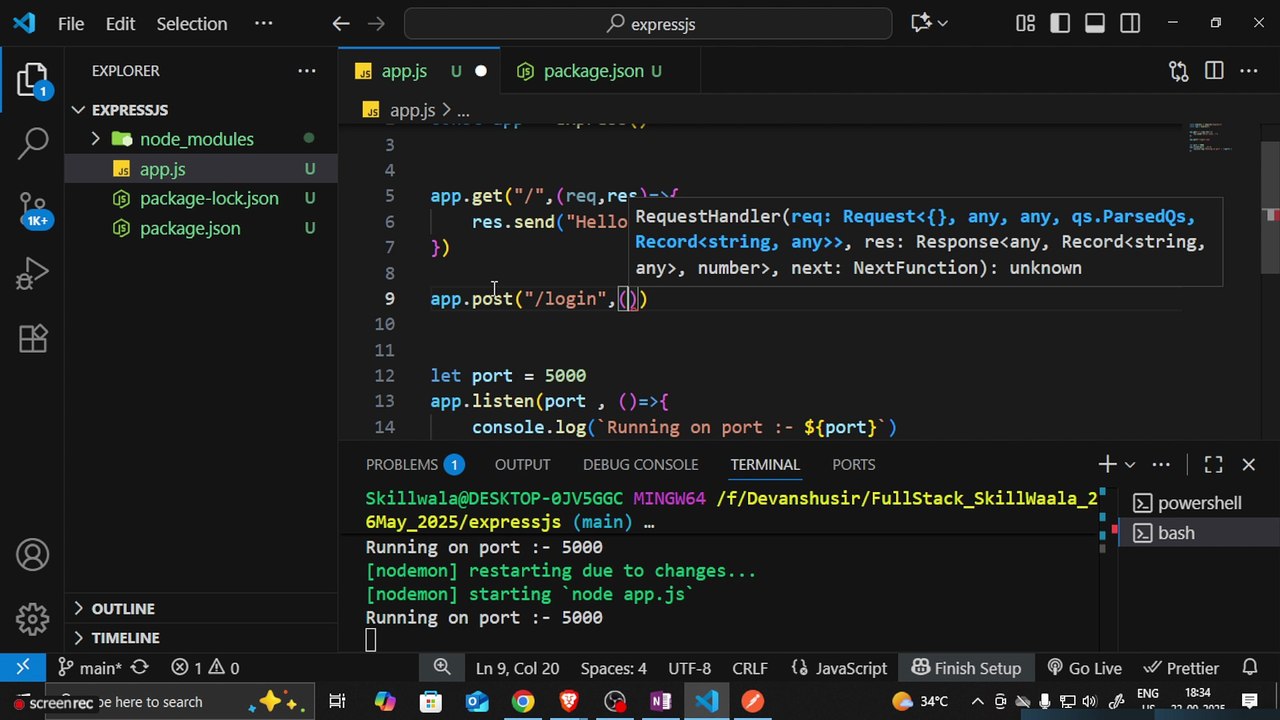1280x720 pixels.
Task: Switch to the app.js editor tab
Action: tap(404, 71)
